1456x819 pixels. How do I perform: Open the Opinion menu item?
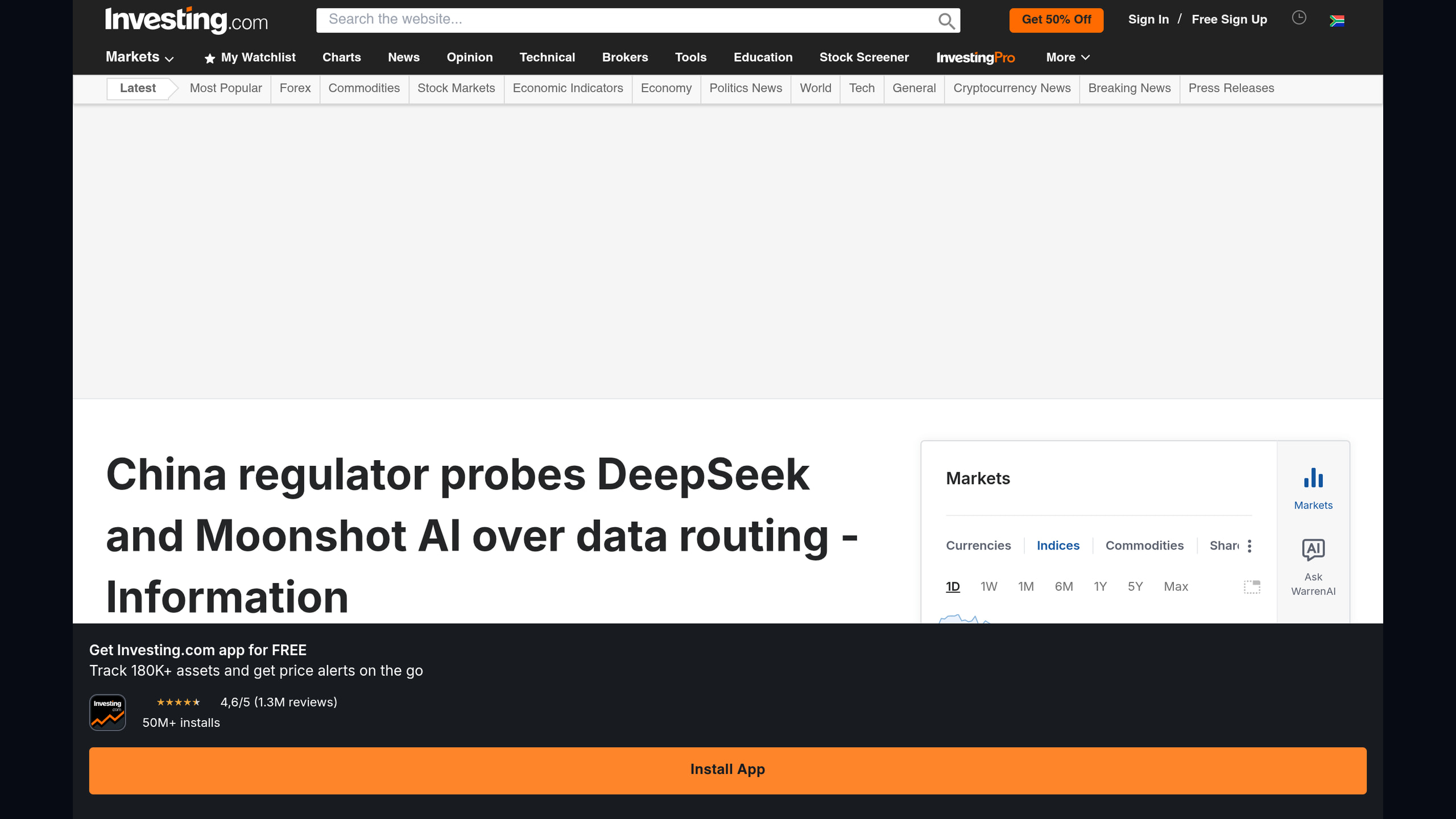click(x=469, y=57)
